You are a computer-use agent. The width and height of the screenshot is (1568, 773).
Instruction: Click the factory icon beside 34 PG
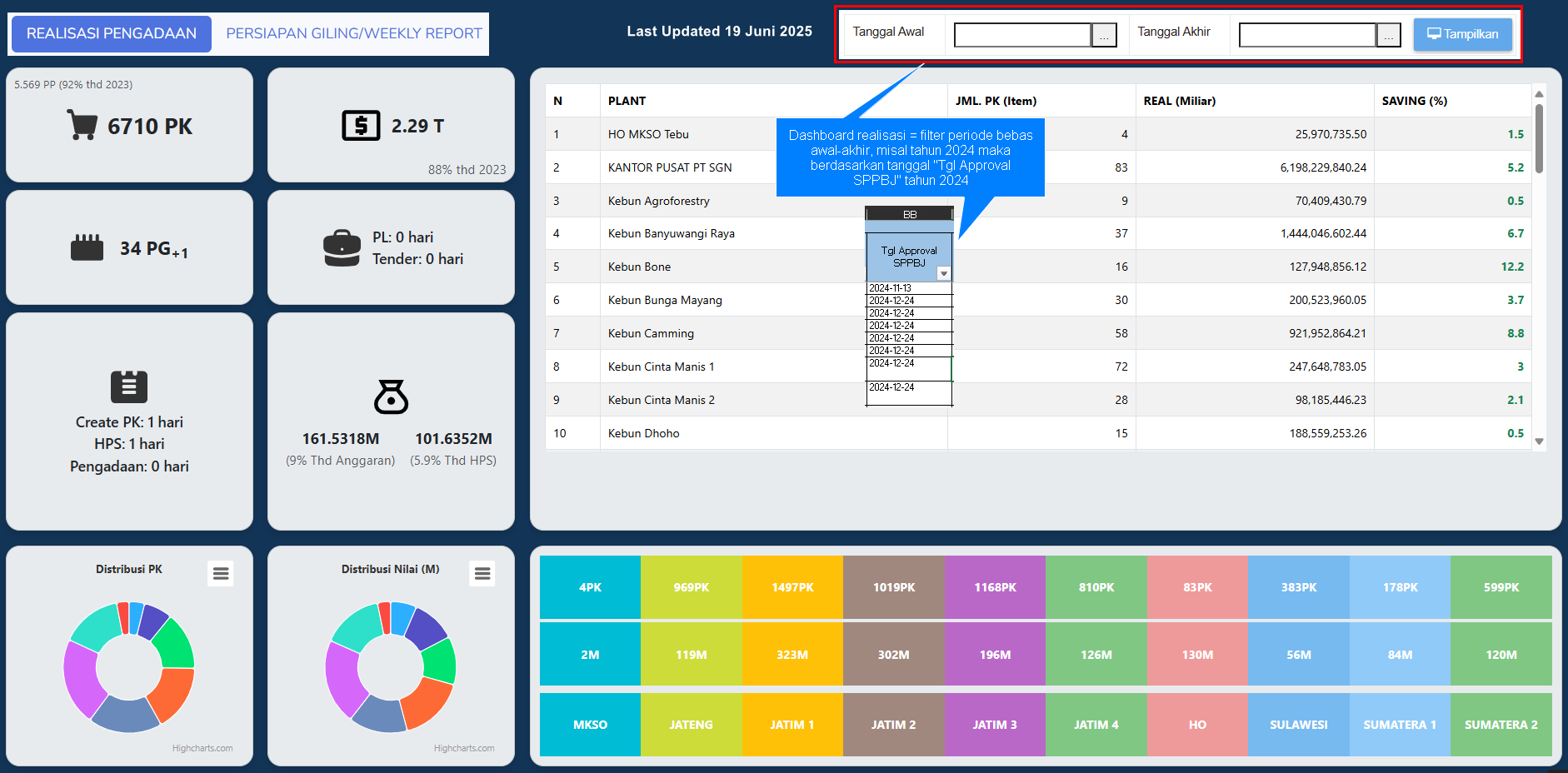point(87,247)
